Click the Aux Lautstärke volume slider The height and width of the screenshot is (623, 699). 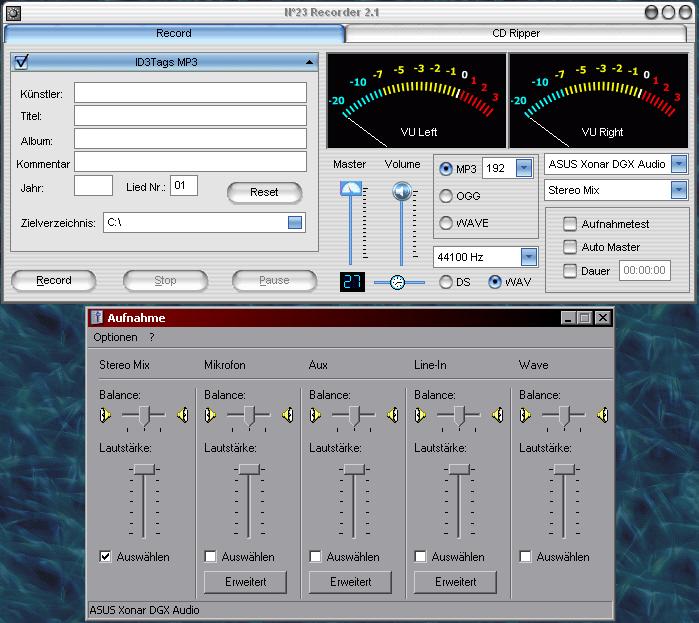(354, 469)
